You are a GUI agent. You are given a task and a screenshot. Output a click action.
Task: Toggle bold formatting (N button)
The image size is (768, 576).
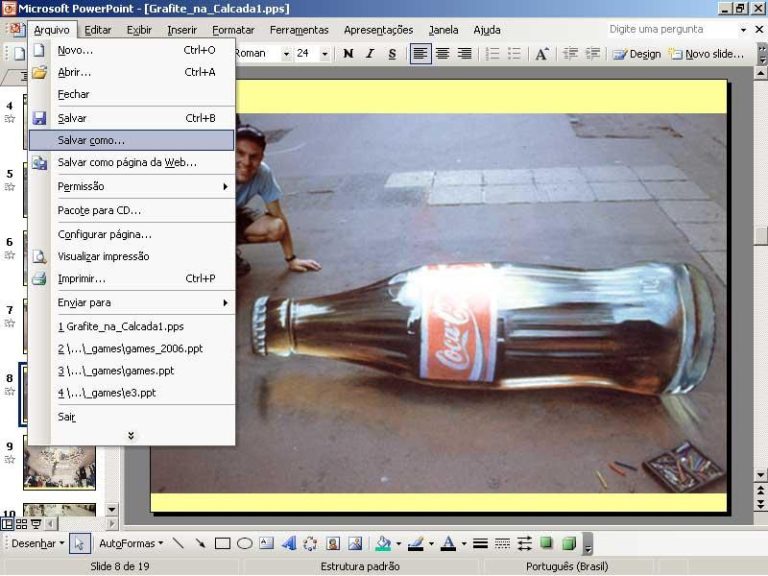click(x=348, y=54)
